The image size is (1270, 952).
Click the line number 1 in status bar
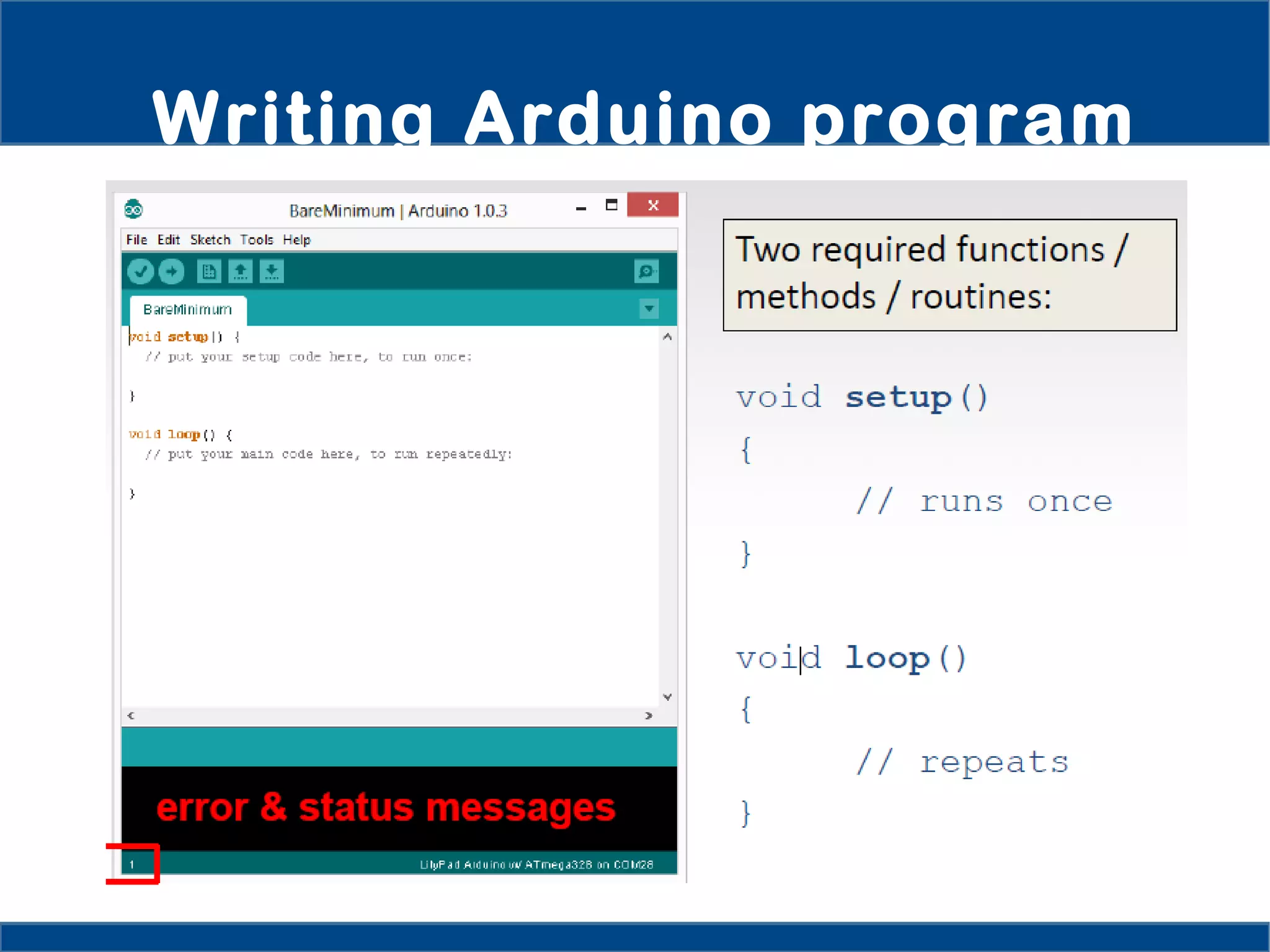pyautogui.click(x=131, y=865)
